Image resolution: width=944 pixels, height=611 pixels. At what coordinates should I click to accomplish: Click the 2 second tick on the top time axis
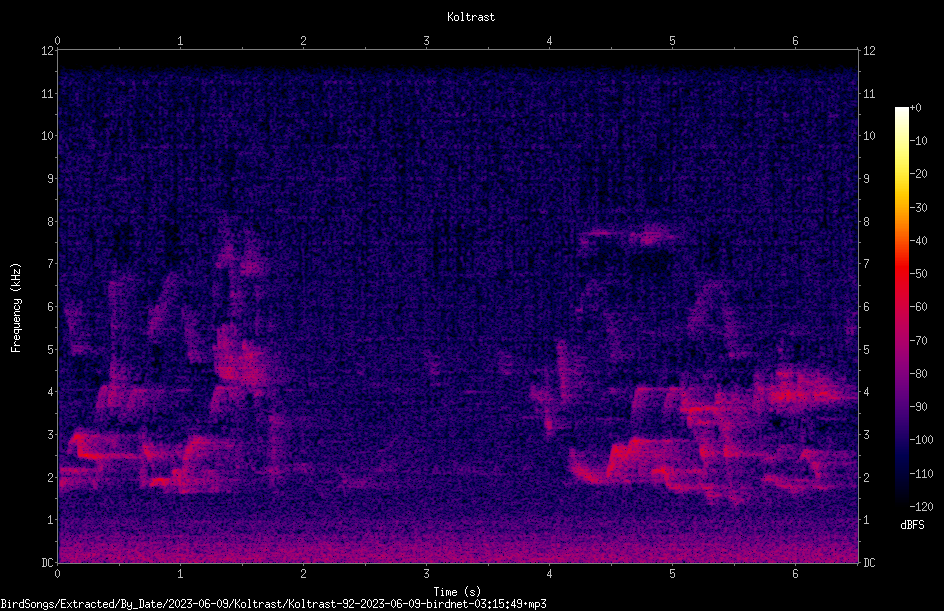303,41
